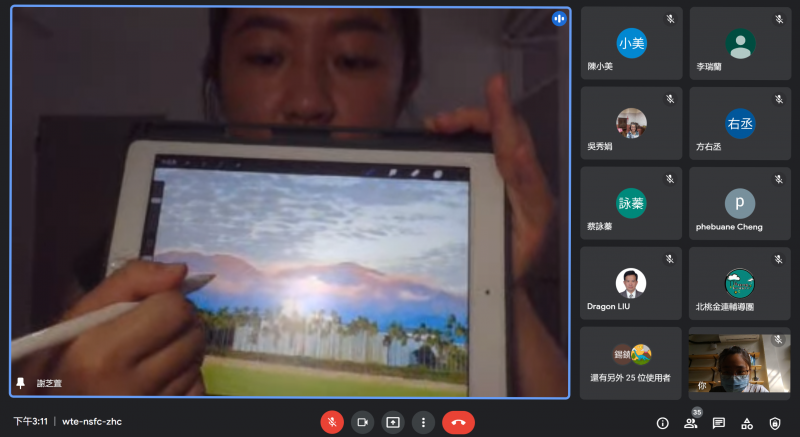
Task: Open the activities icon
Action: (746, 423)
